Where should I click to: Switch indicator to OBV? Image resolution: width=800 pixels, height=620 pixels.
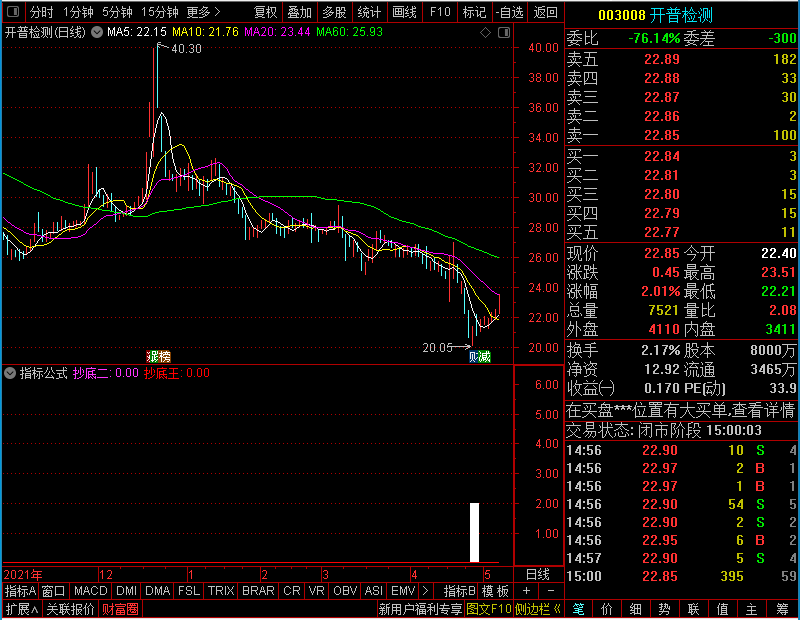[345, 591]
